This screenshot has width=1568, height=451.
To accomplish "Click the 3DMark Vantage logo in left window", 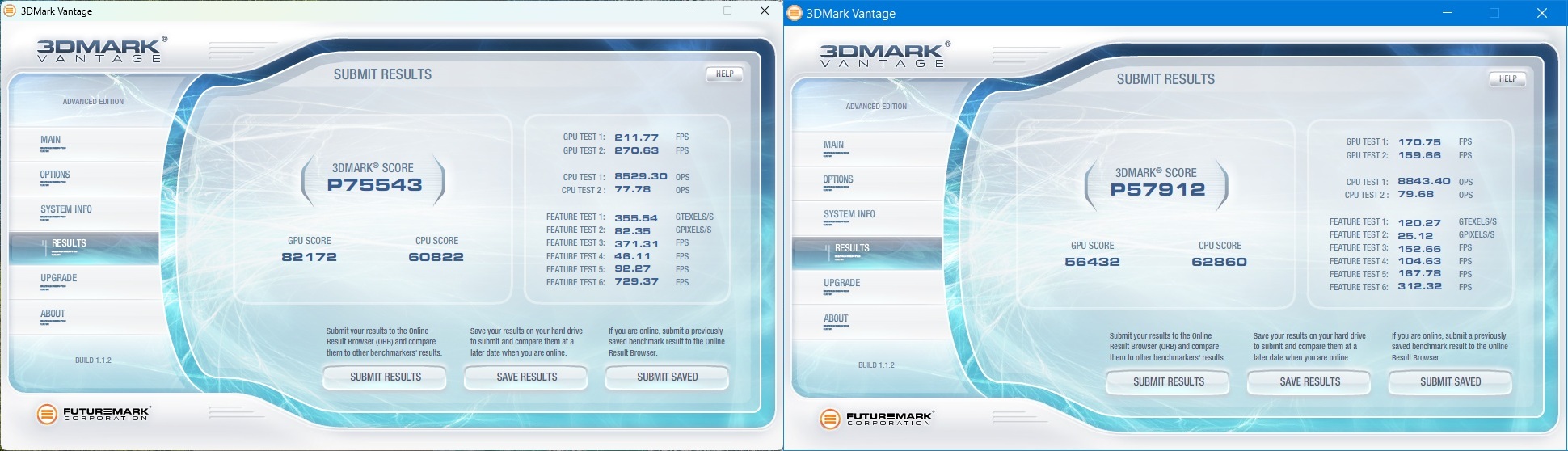I will 103,49.
